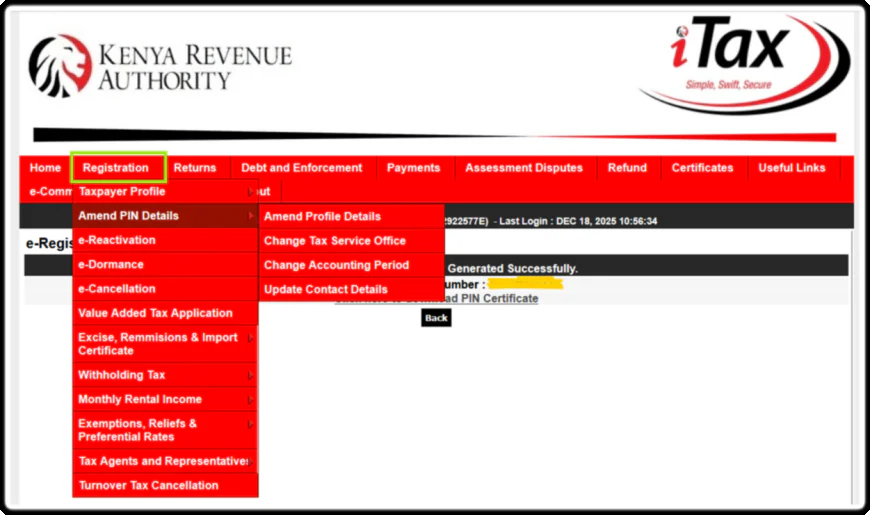Choose Change Accounting Period
Image resolution: width=870 pixels, height=515 pixels.
pos(352,265)
